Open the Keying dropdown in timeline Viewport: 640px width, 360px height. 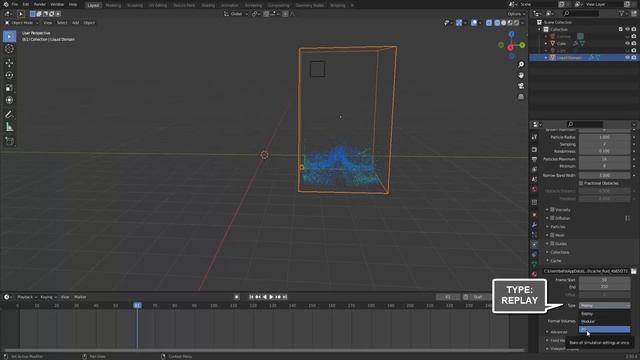coord(48,297)
